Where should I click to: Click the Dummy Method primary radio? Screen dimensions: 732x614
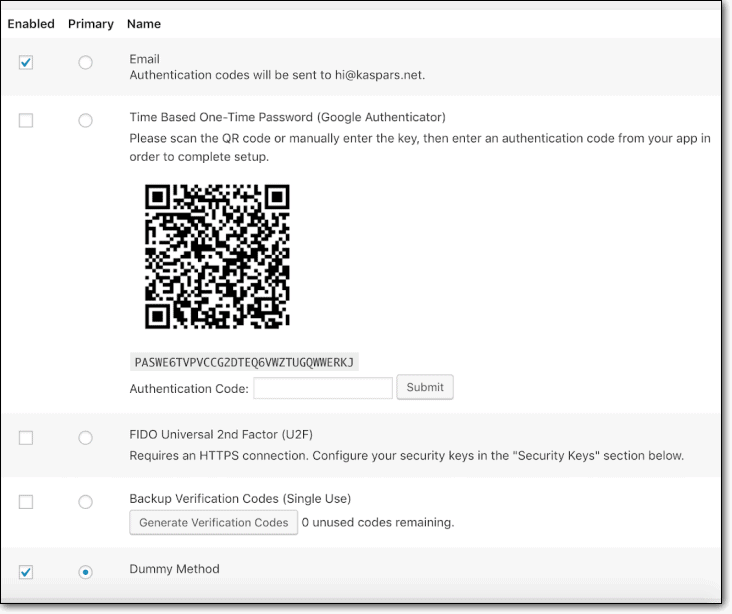tap(85, 572)
